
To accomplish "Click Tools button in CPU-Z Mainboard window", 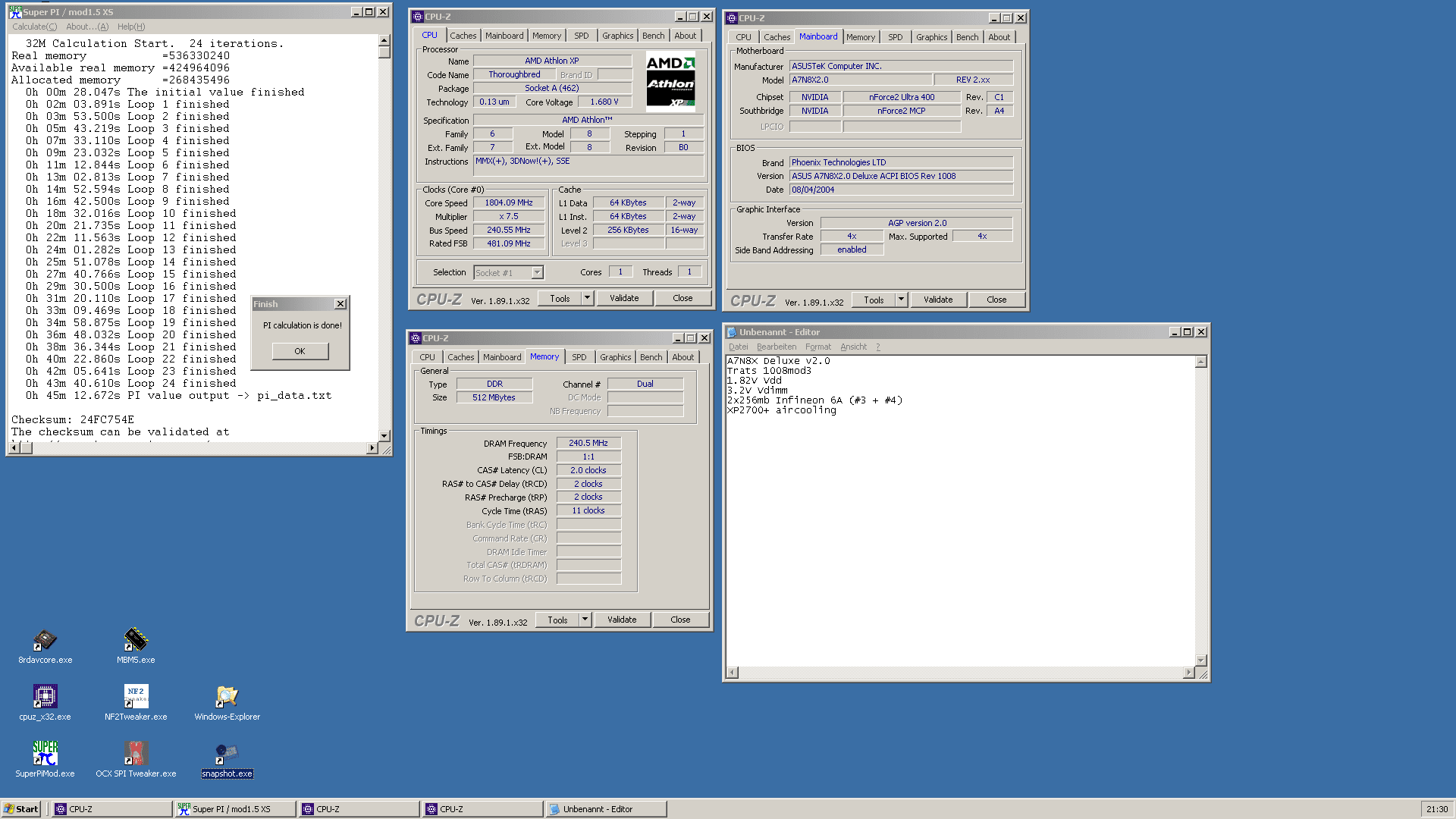I will [x=874, y=300].
